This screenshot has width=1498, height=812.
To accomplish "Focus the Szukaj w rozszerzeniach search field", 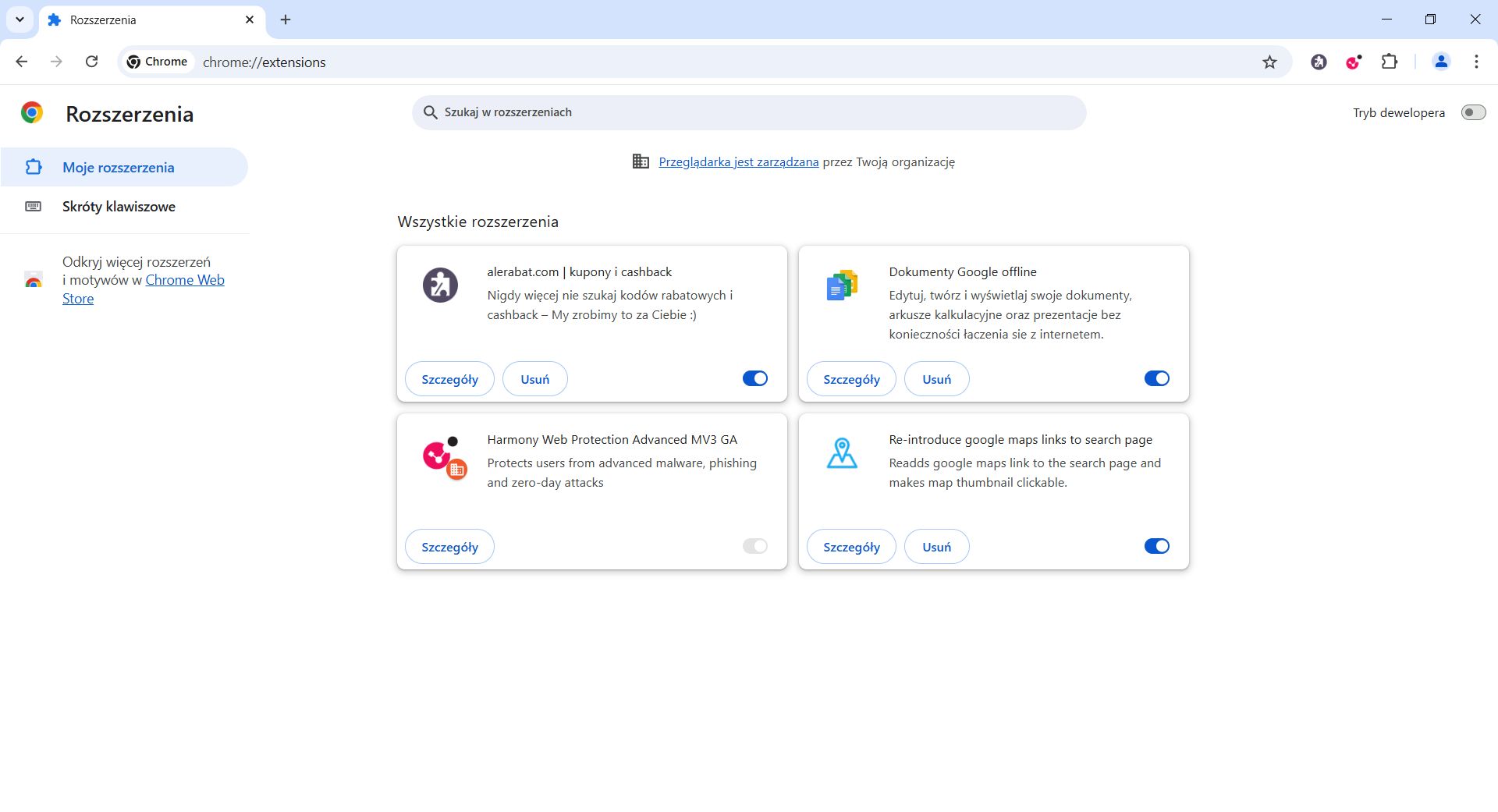I will (749, 112).
